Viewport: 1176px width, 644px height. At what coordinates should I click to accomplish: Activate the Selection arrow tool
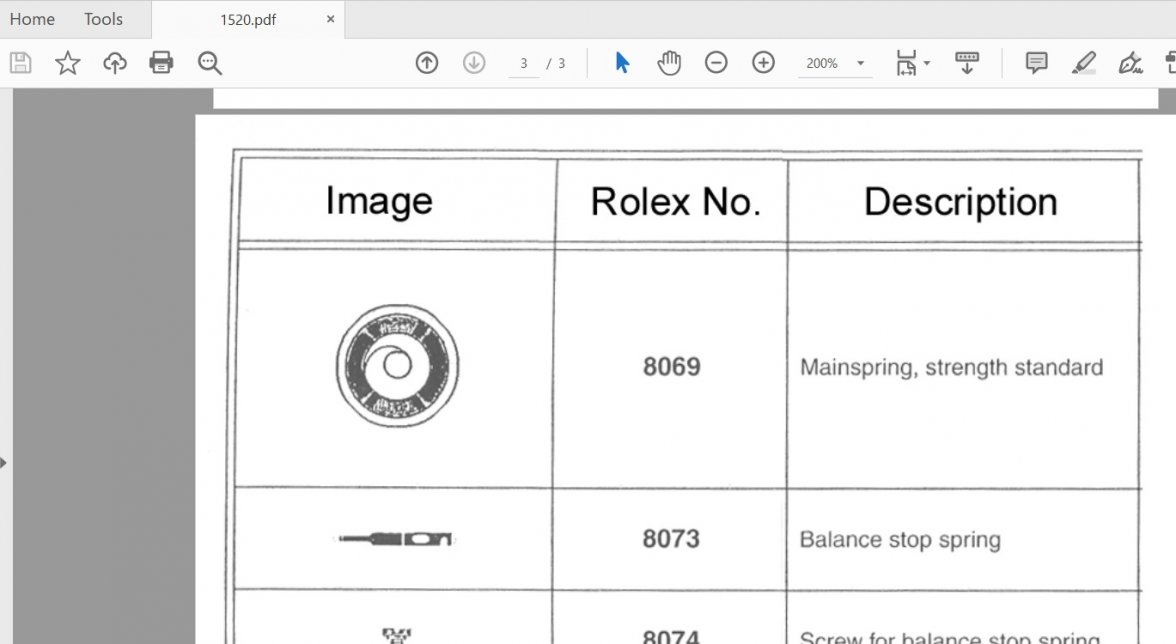pyautogui.click(x=622, y=63)
